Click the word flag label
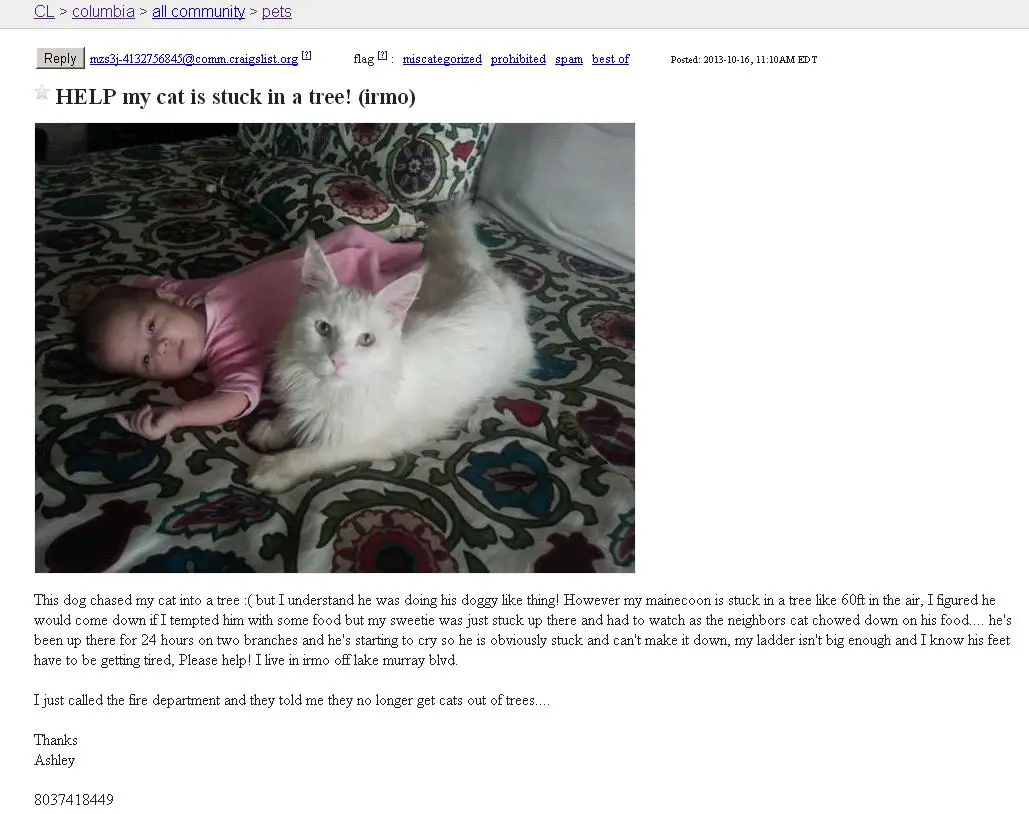This screenshot has width=1029, height=814. (x=363, y=59)
